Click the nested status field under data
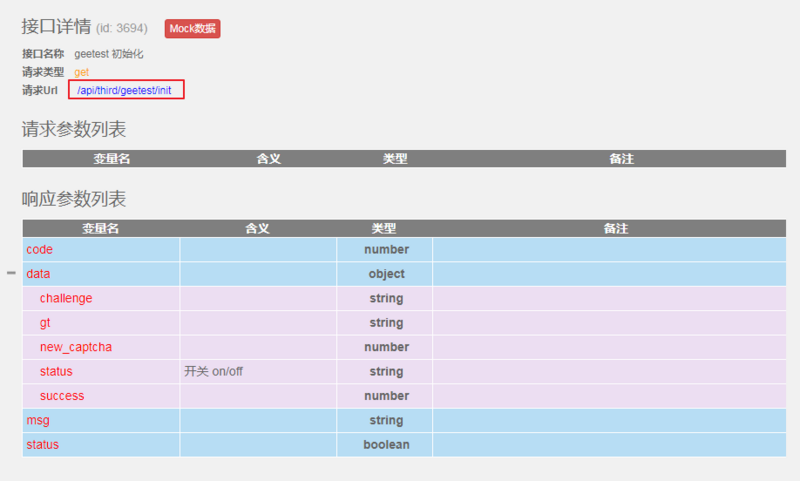This screenshot has width=800, height=481. (56, 371)
